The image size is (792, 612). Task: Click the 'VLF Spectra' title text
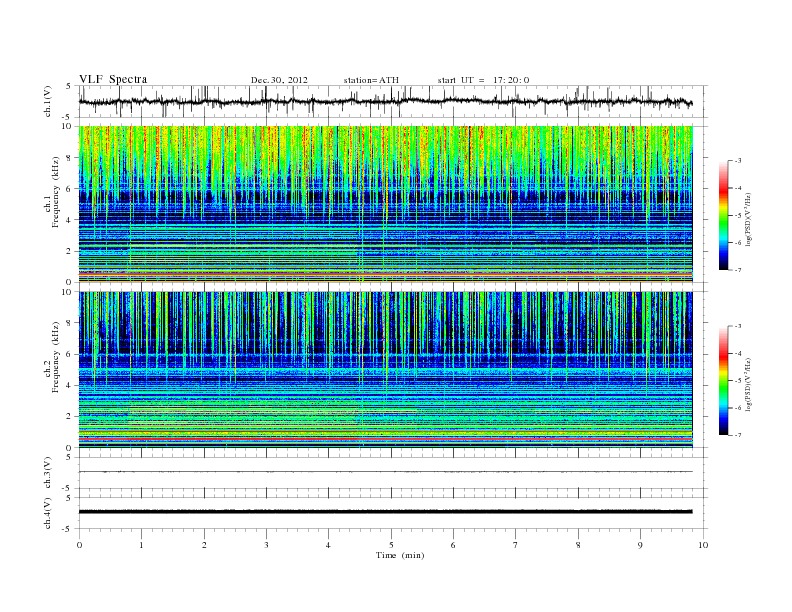pyautogui.click(x=113, y=79)
